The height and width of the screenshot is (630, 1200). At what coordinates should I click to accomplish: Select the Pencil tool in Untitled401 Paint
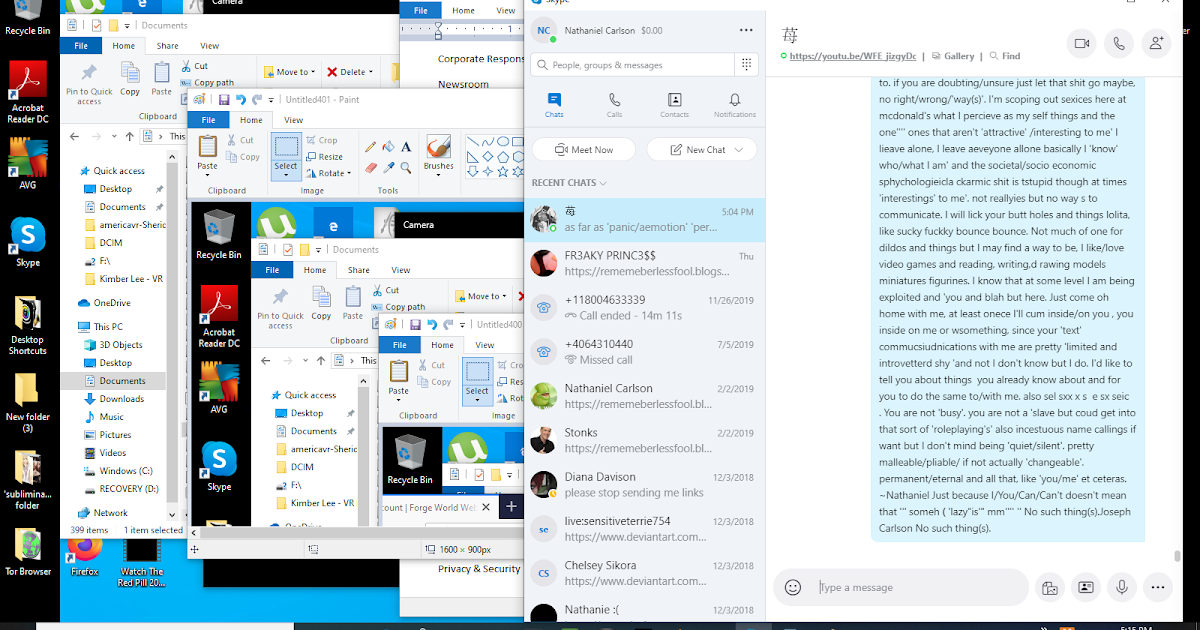pyautogui.click(x=371, y=147)
